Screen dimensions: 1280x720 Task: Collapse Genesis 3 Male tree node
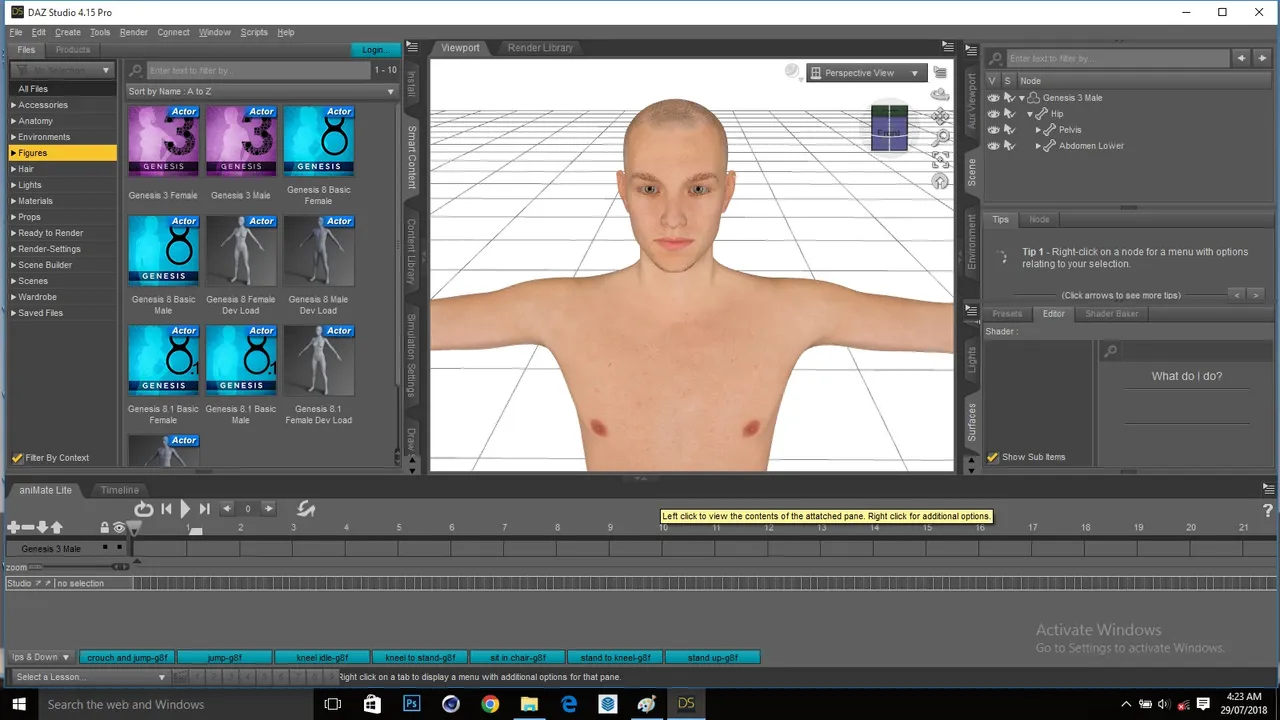[x=1022, y=98]
